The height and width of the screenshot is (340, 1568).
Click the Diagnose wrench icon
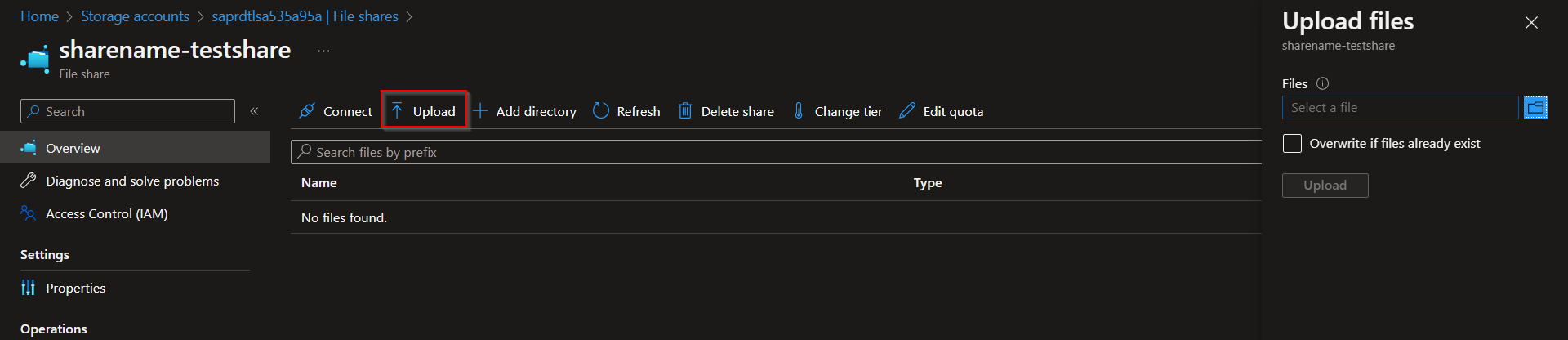point(29,181)
